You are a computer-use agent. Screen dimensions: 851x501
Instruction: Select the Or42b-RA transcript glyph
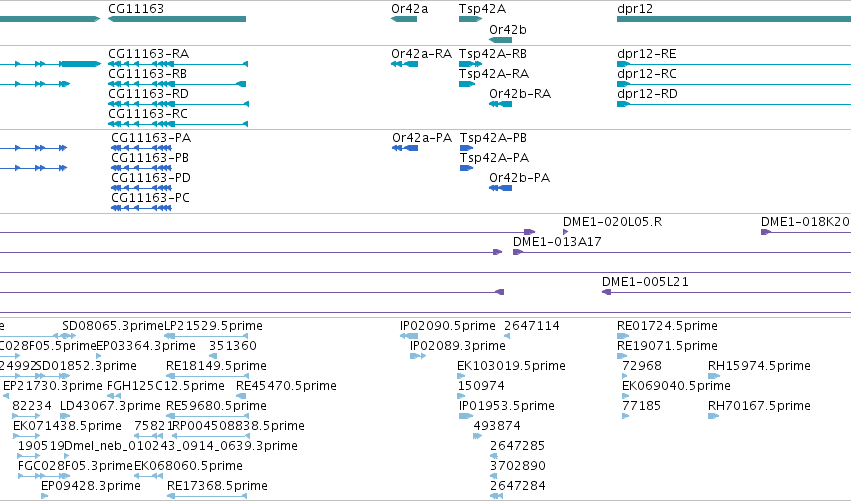click(500, 104)
